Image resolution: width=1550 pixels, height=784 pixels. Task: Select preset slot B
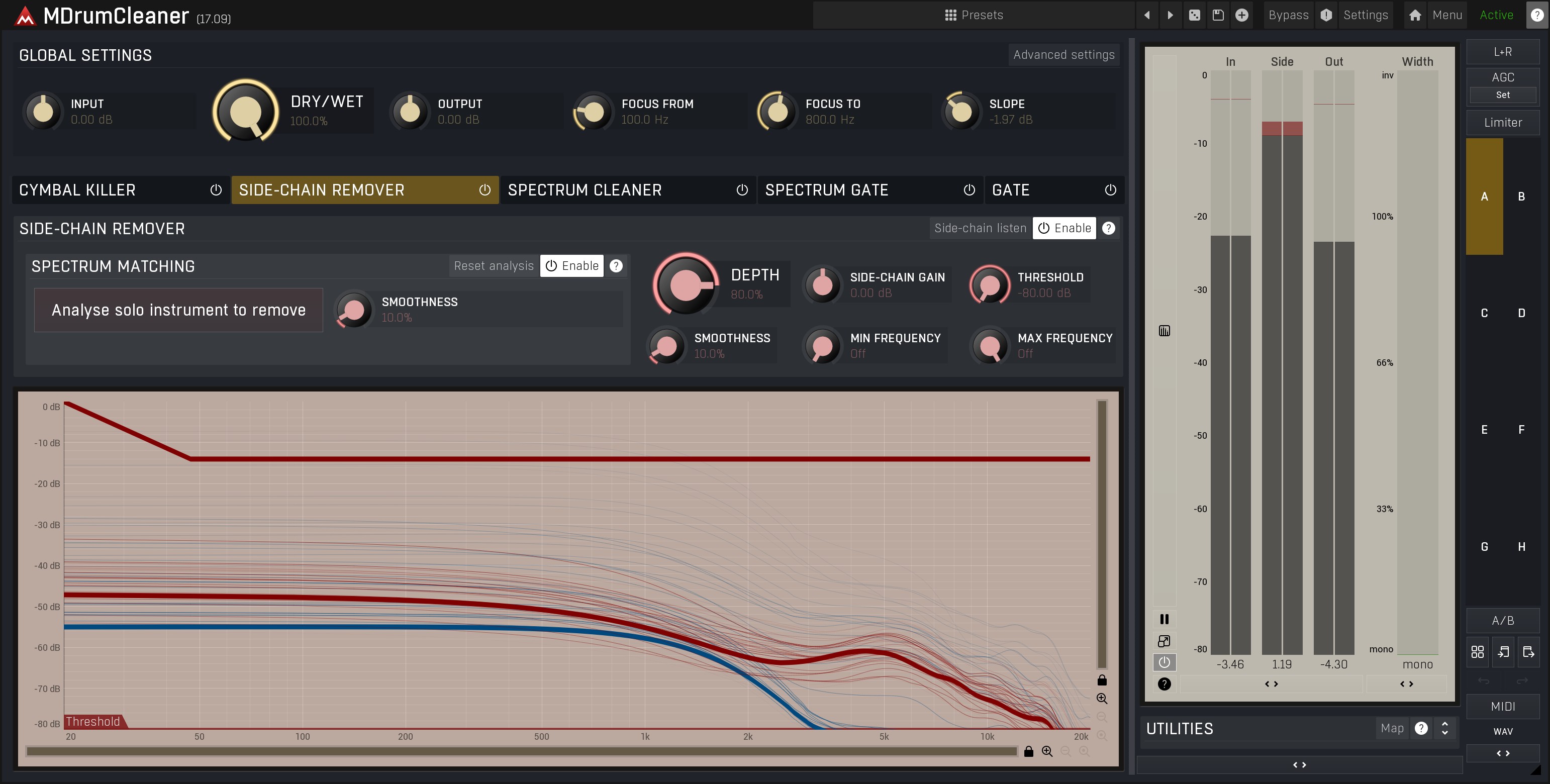click(x=1522, y=197)
